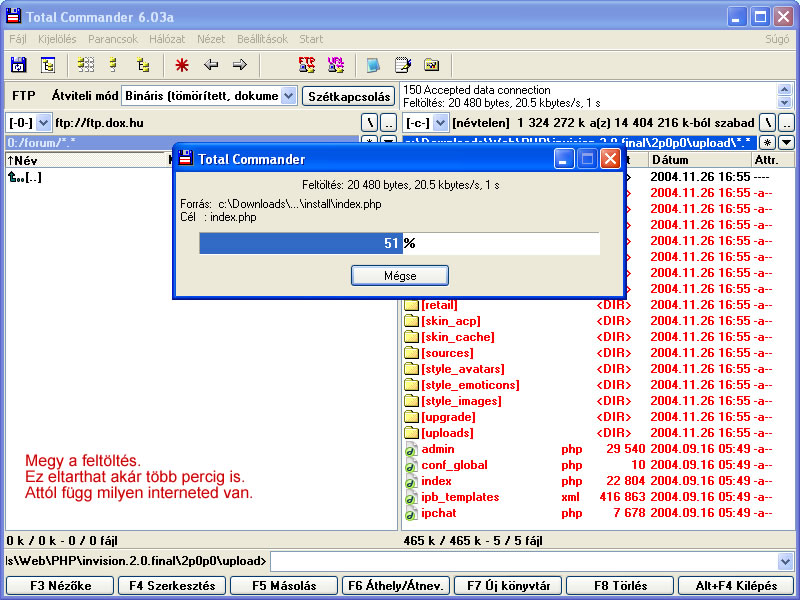Click the Szétkapcsolás disconnect button
Image resolution: width=800 pixels, height=600 pixels.
click(347, 96)
